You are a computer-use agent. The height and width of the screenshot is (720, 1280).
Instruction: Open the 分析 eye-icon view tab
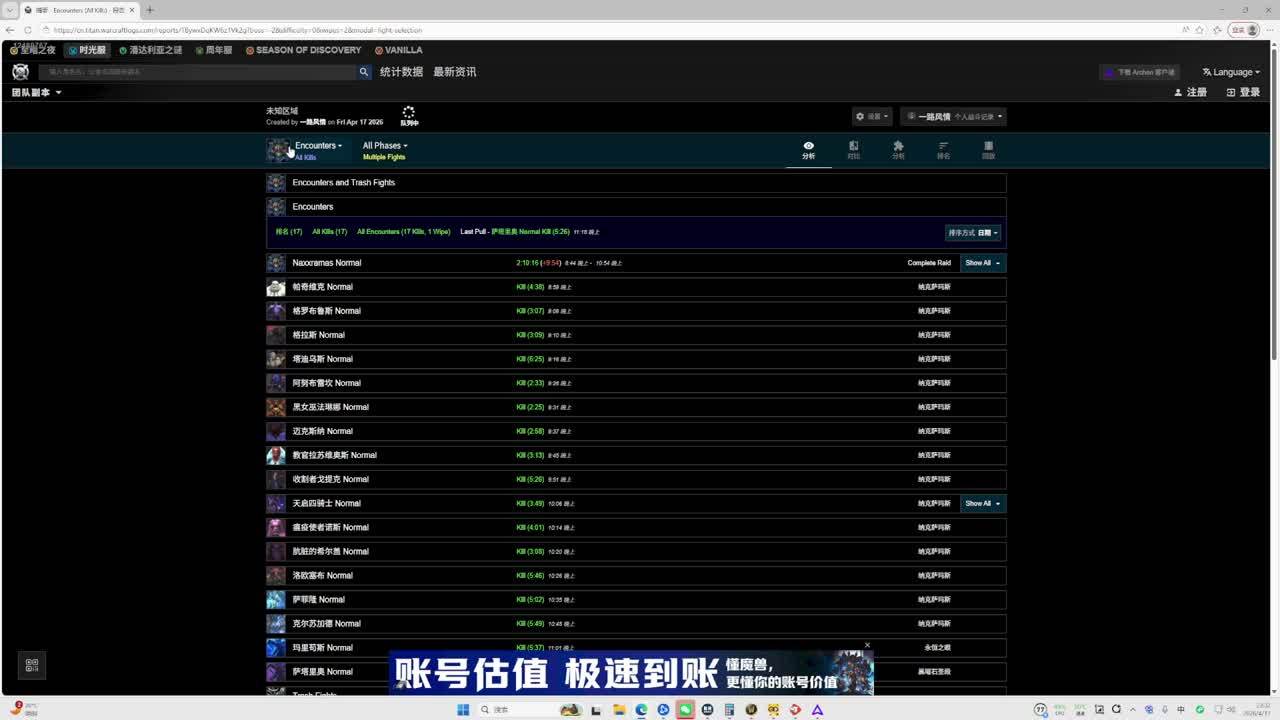808,150
